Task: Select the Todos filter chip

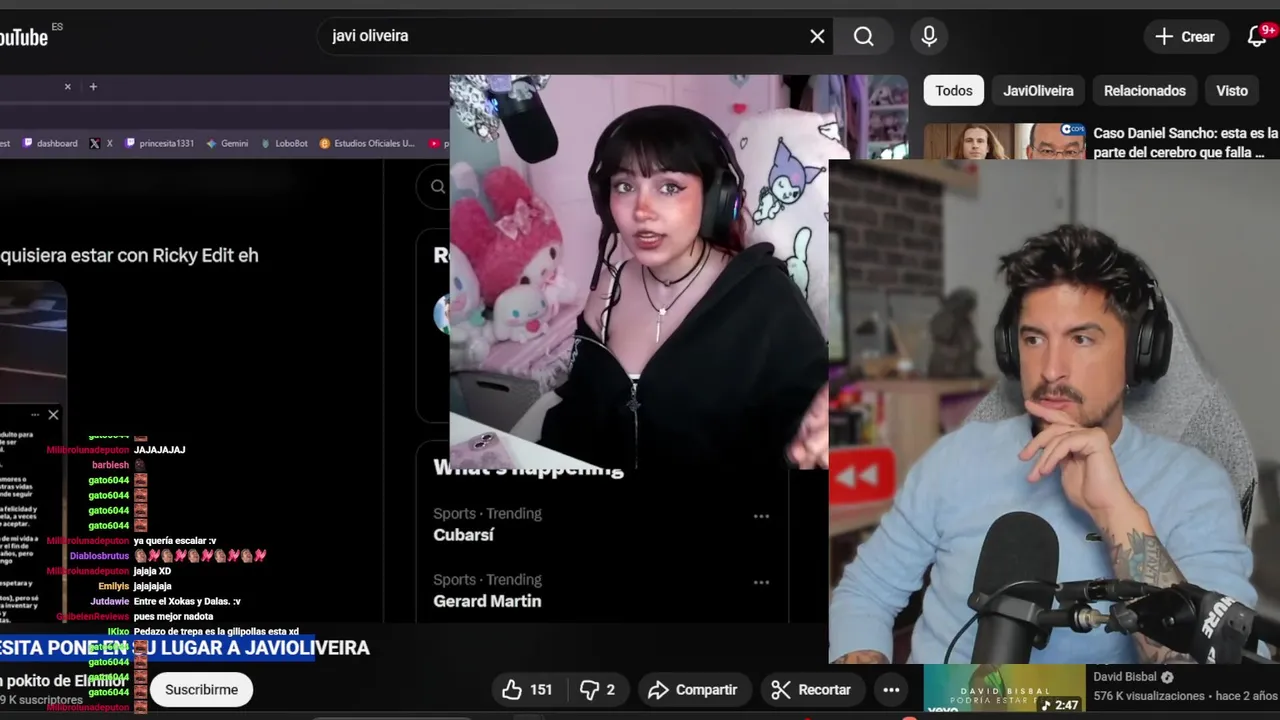Action: click(x=954, y=91)
